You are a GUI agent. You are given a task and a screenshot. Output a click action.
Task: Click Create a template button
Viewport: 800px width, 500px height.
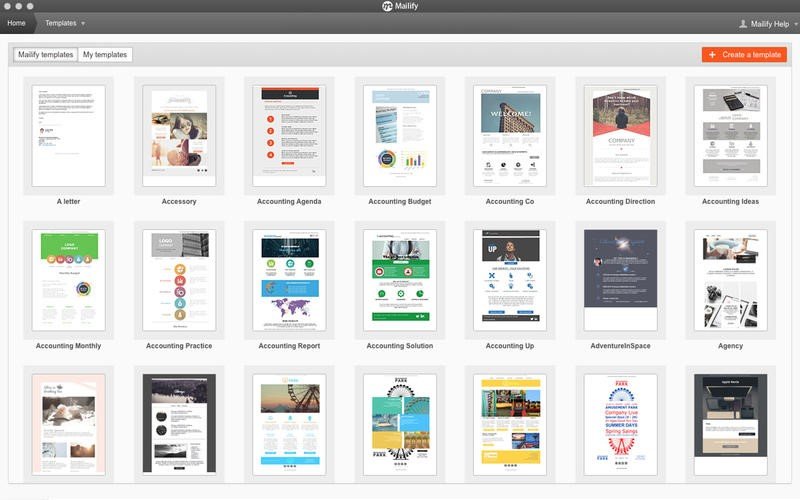click(x=744, y=55)
